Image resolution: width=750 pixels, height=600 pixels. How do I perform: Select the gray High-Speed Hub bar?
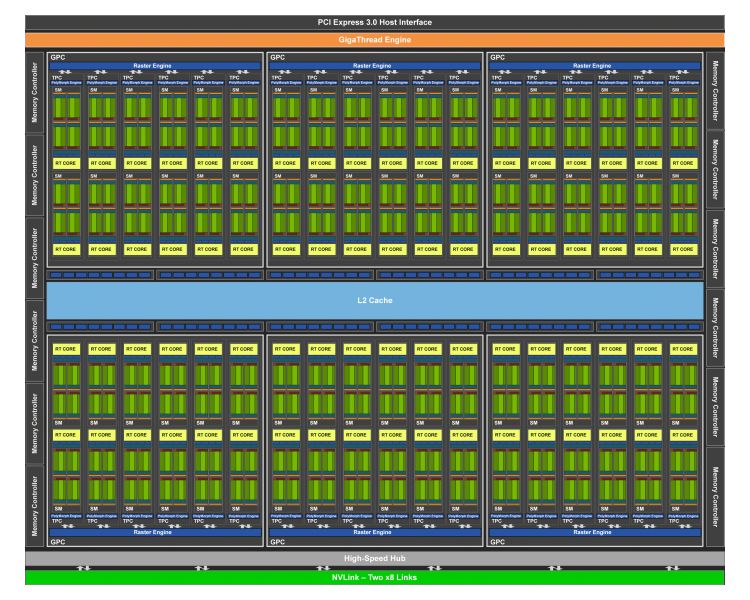coord(374,557)
